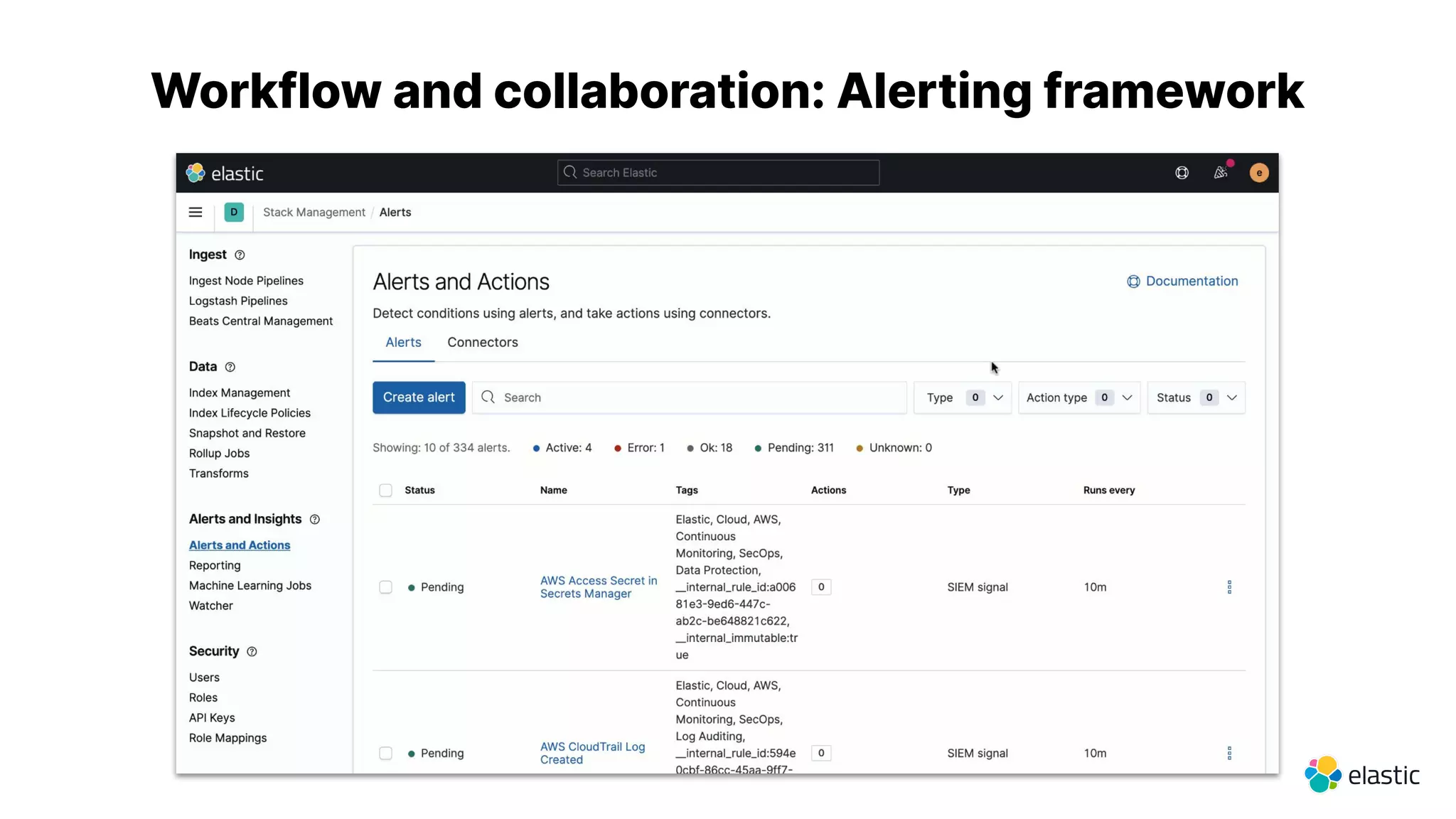This screenshot has height=819, width=1456.
Task: Go to Ingest Node Pipelines
Action: click(x=246, y=281)
